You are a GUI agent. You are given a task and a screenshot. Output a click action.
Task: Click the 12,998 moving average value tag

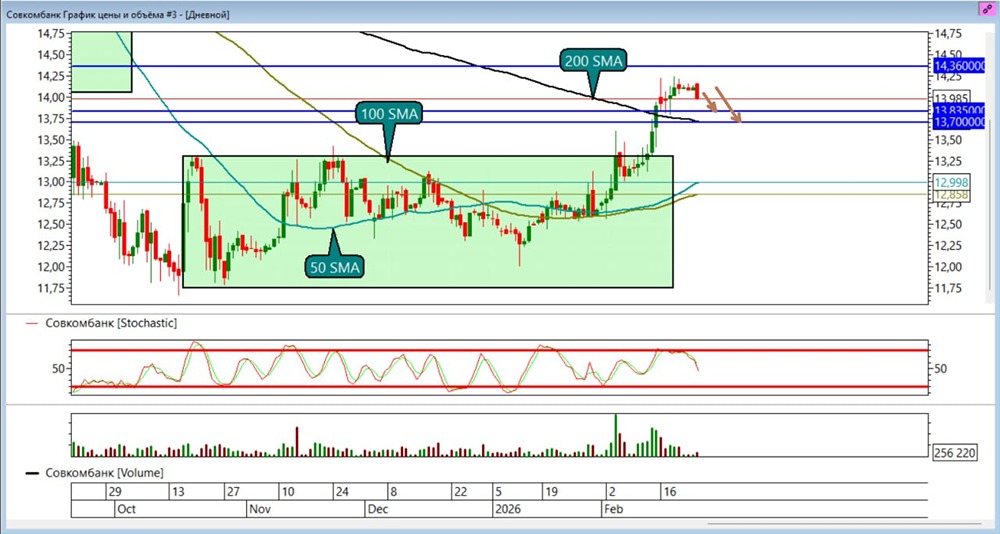[952, 182]
